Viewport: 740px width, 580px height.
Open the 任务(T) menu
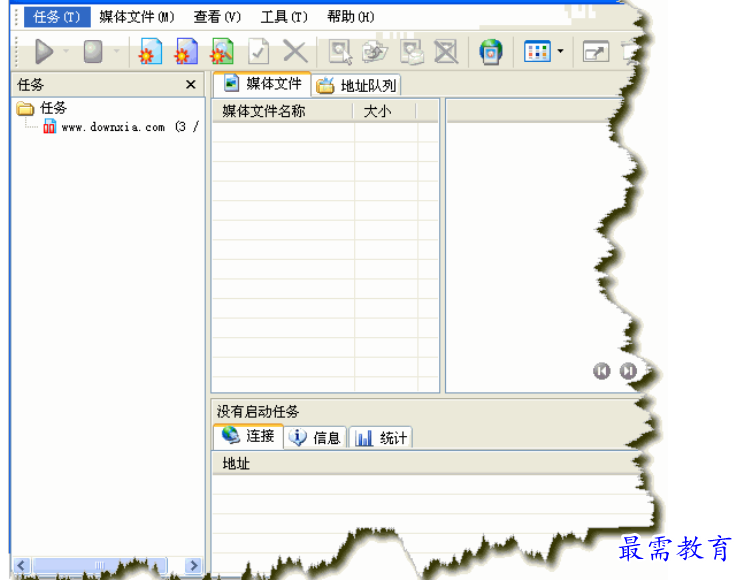[x=57, y=17]
